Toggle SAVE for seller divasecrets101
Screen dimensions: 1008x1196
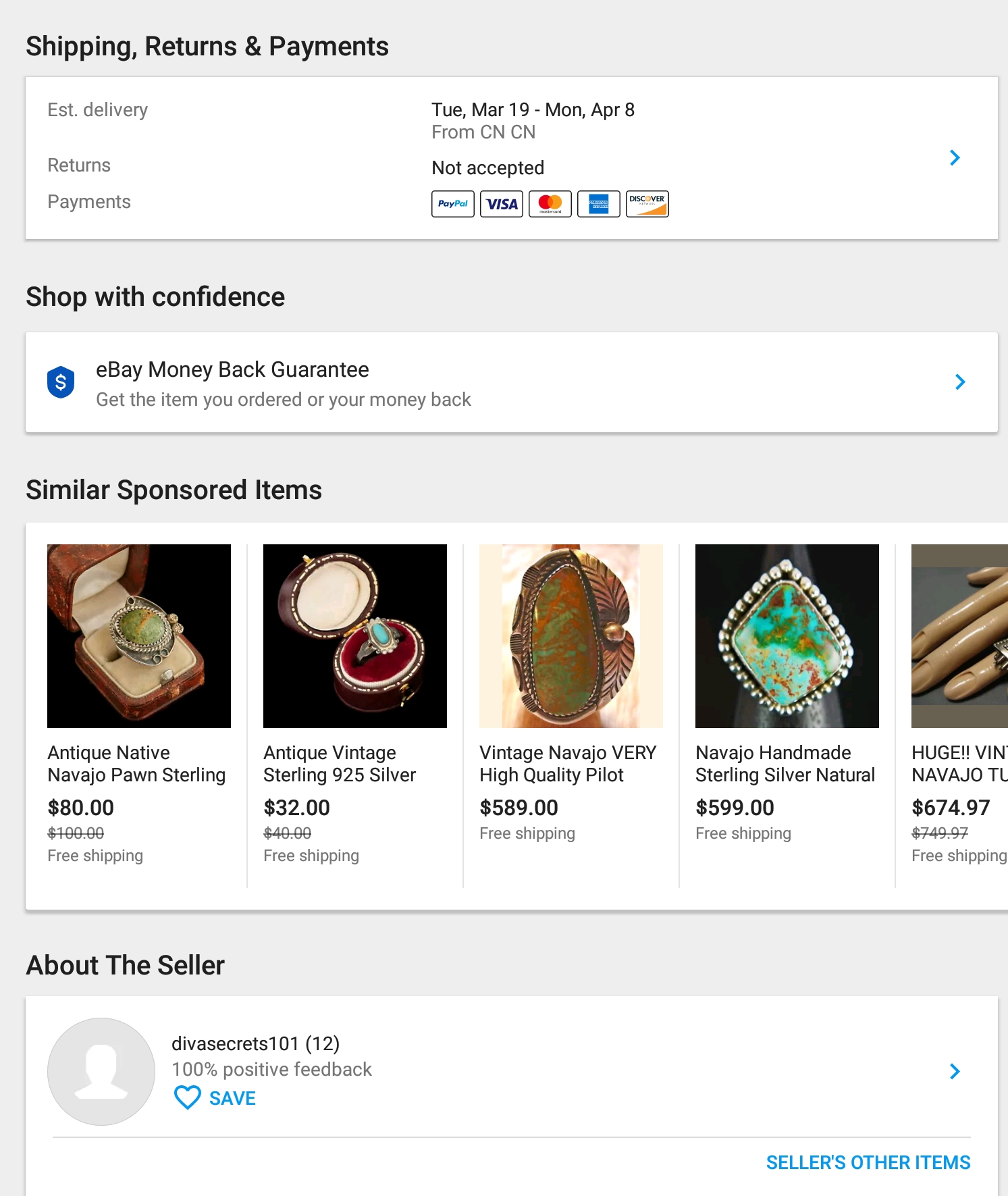click(215, 1098)
